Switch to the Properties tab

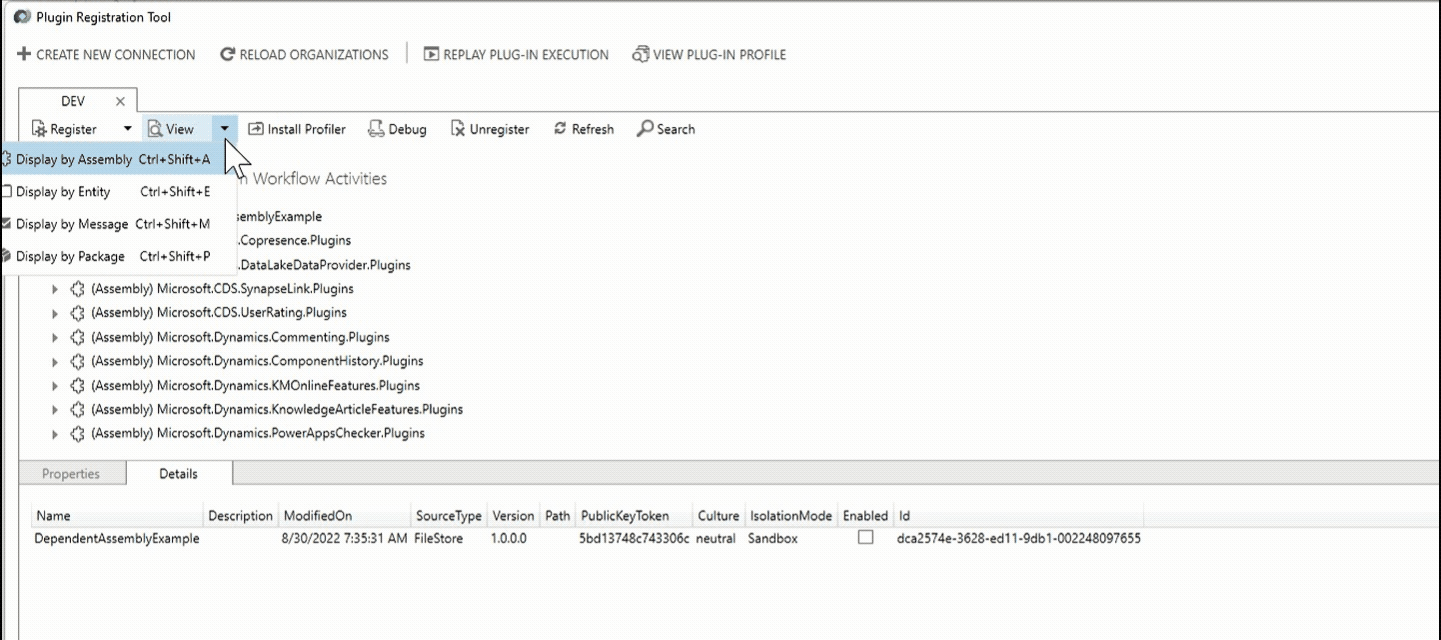pos(71,474)
